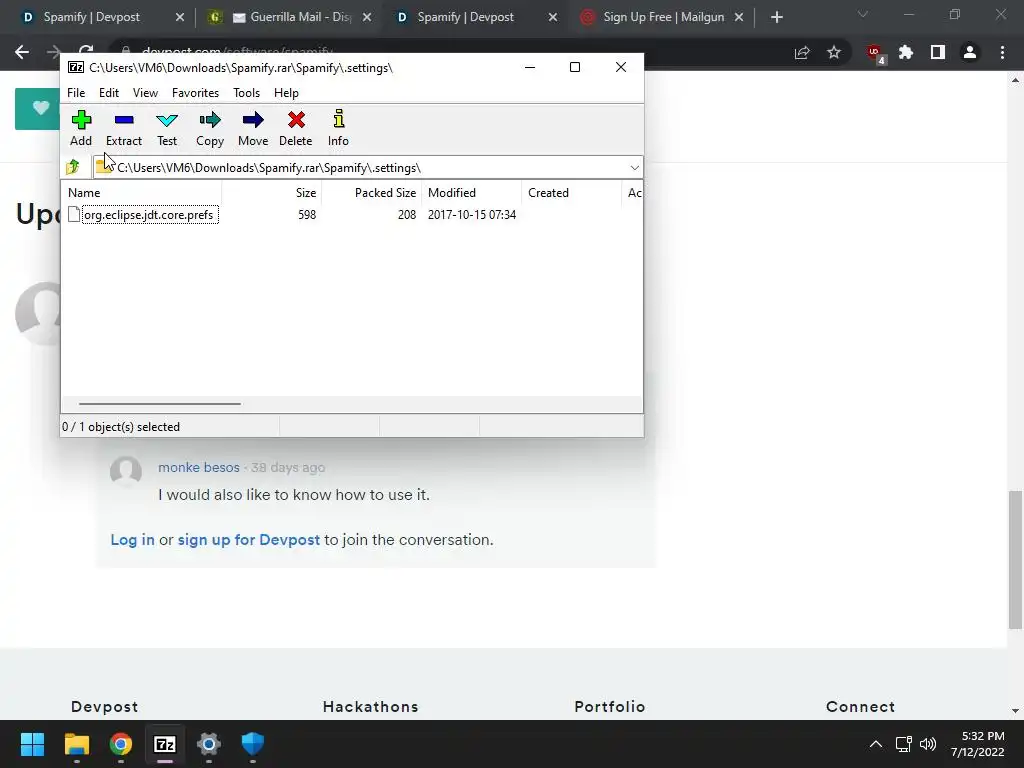Open the Chrome three-dot menu
This screenshot has width=1024, height=768.
coord(1002,52)
